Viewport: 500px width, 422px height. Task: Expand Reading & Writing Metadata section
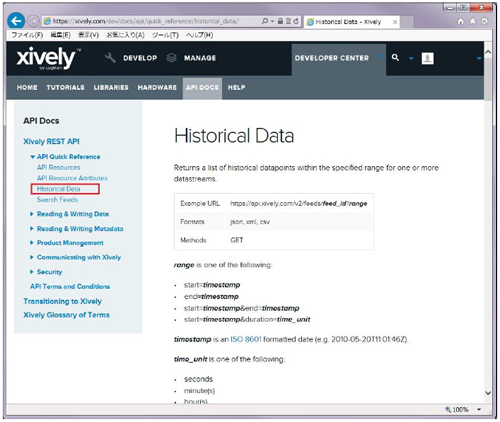click(x=32, y=229)
